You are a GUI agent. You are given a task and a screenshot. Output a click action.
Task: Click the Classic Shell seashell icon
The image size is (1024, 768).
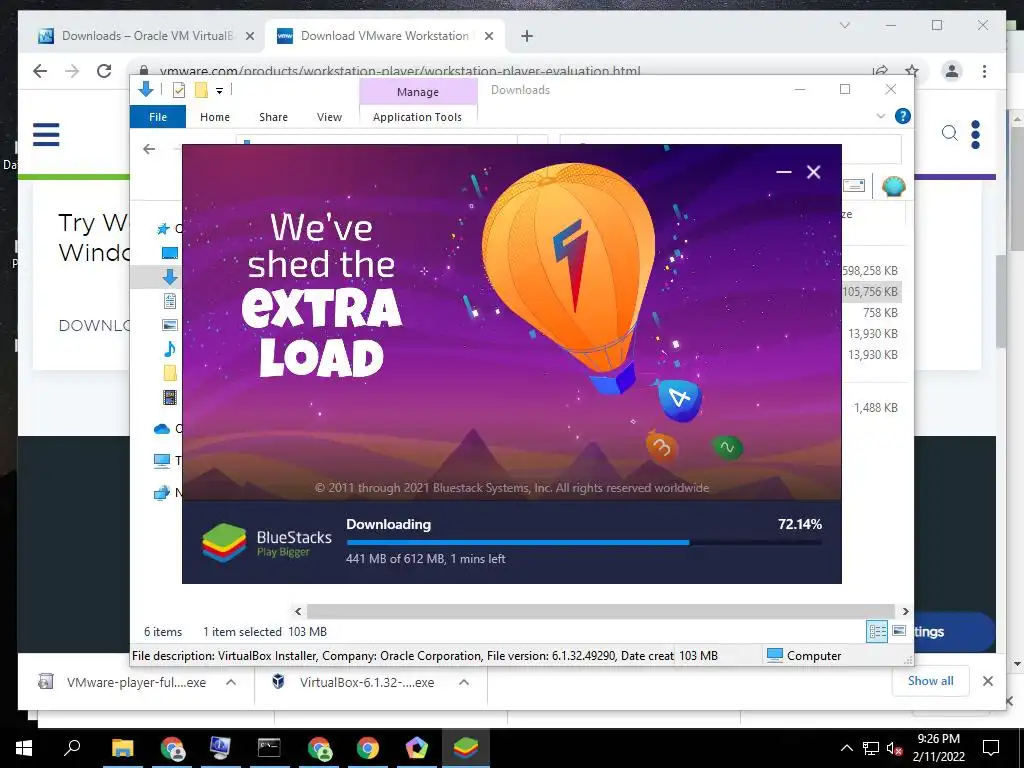coord(893,186)
